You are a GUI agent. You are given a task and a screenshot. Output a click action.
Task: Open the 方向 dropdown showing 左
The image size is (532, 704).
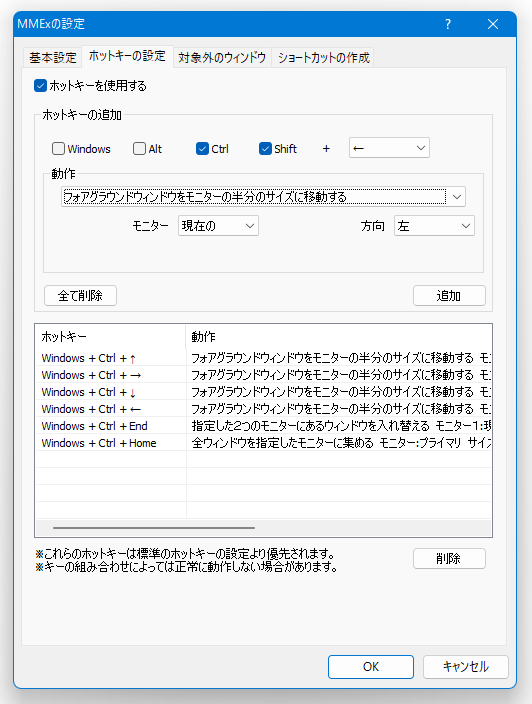coord(434,226)
